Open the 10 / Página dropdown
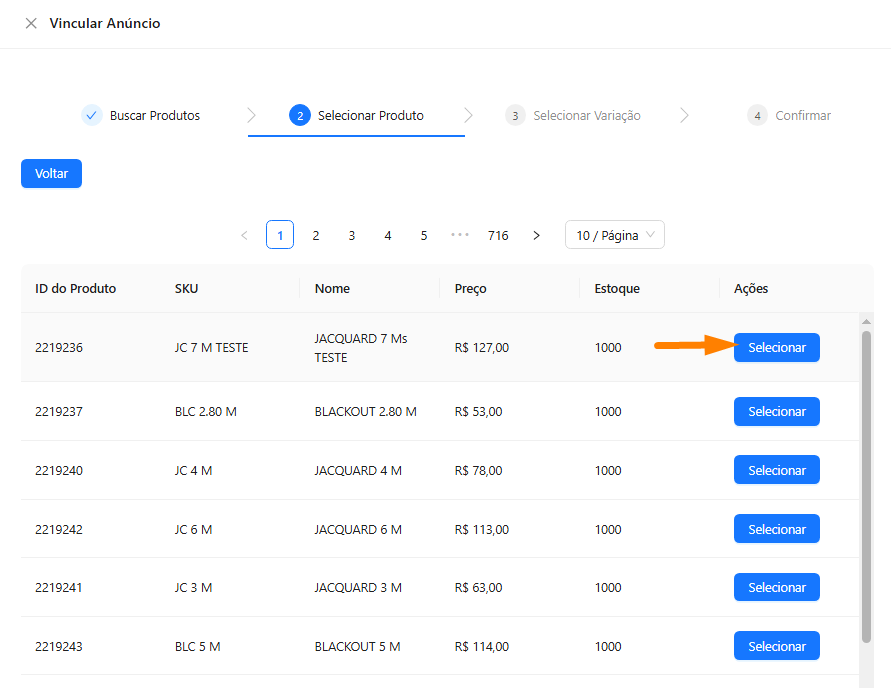891x688 pixels. click(615, 235)
